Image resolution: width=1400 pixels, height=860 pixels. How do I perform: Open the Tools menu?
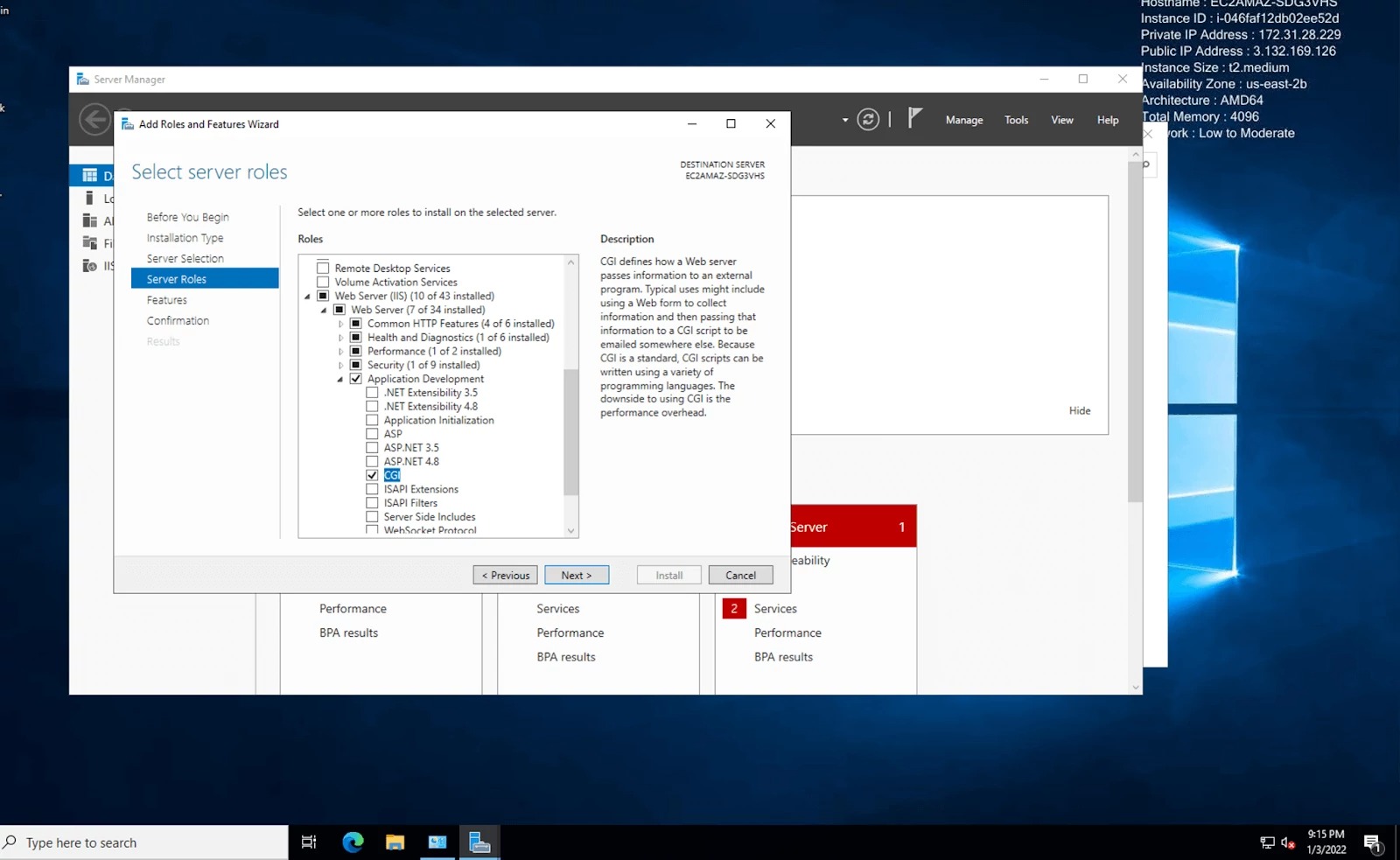pyautogui.click(x=1016, y=120)
